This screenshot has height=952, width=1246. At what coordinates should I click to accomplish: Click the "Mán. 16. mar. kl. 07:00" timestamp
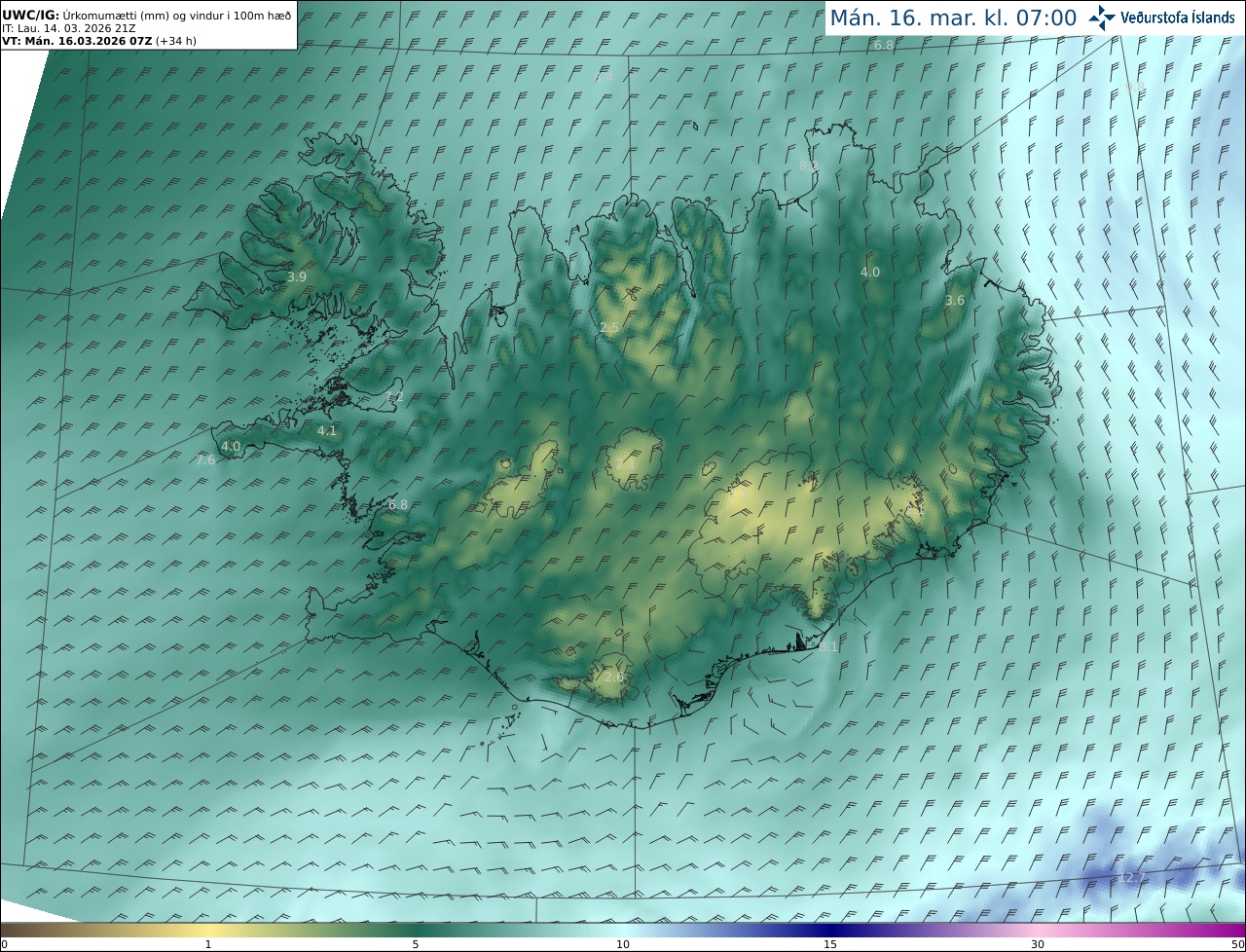(x=953, y=18)
